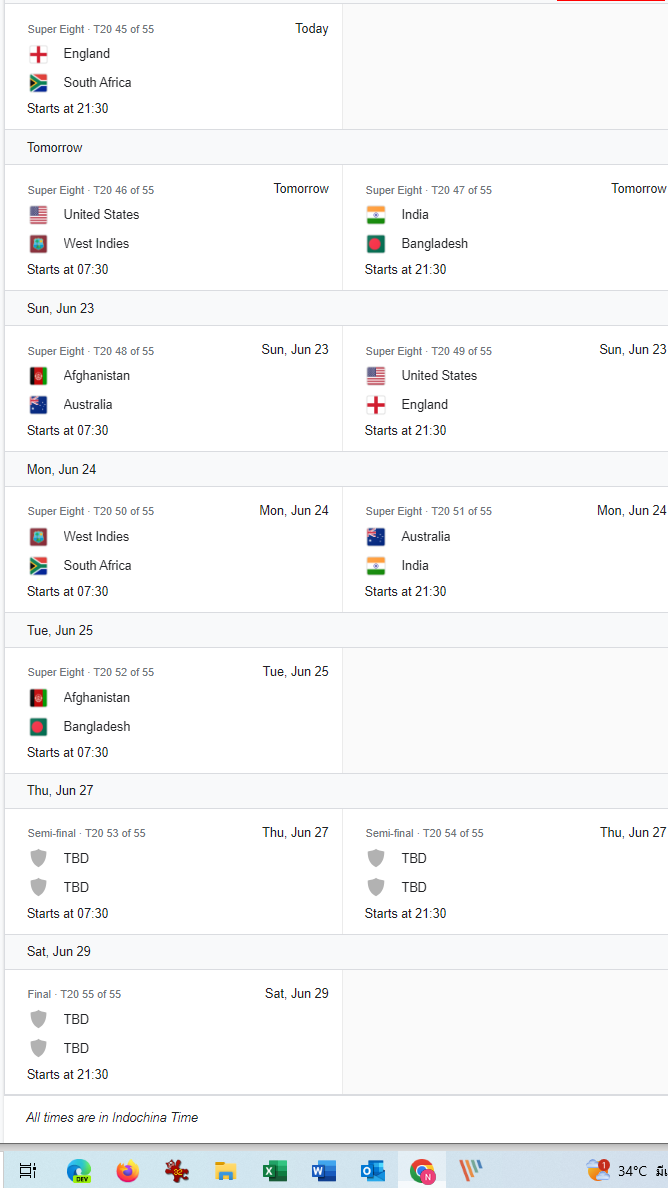Open Afghanistan vs Australia match
668x1188 pixels.
point(175,390)
